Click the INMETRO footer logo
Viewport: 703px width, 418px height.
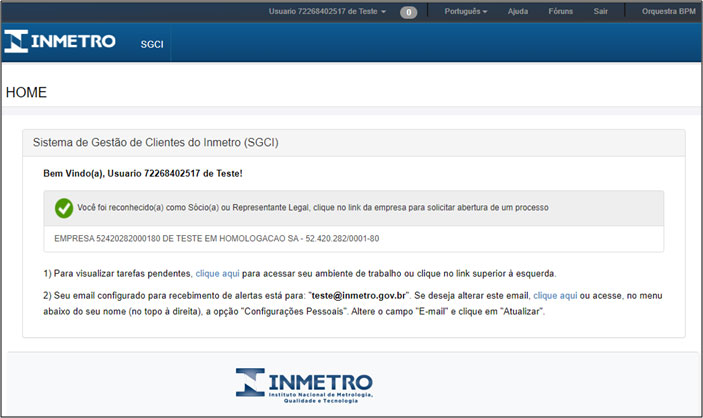coord(304,384)
